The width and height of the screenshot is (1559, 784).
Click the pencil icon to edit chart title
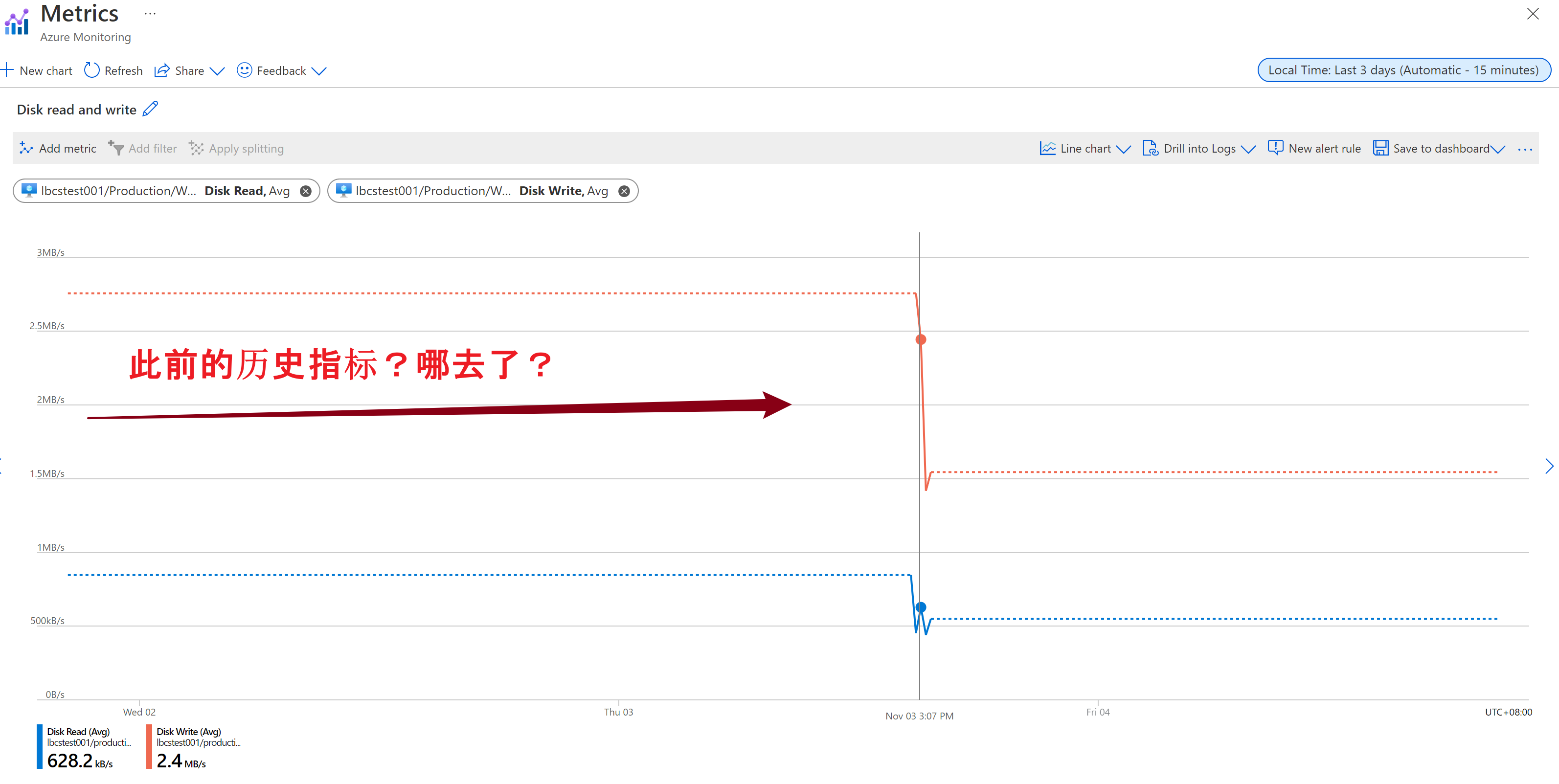point(150,109)
